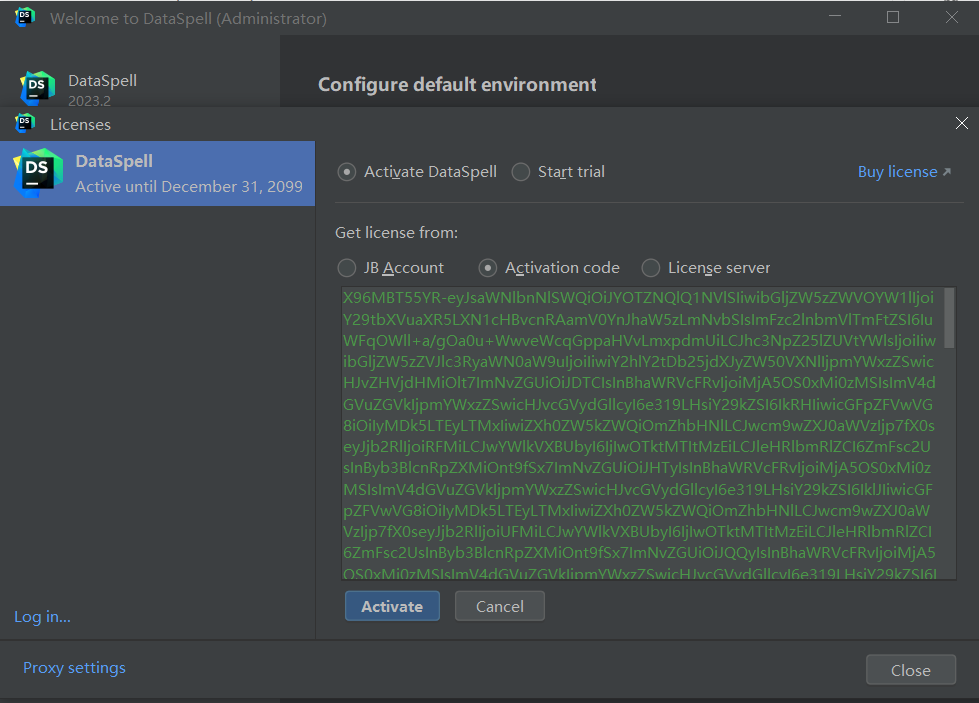Viewport: 979px width, 703px height.
Task: Dismiss the Licenses dialog with the X
Action: 961,123
